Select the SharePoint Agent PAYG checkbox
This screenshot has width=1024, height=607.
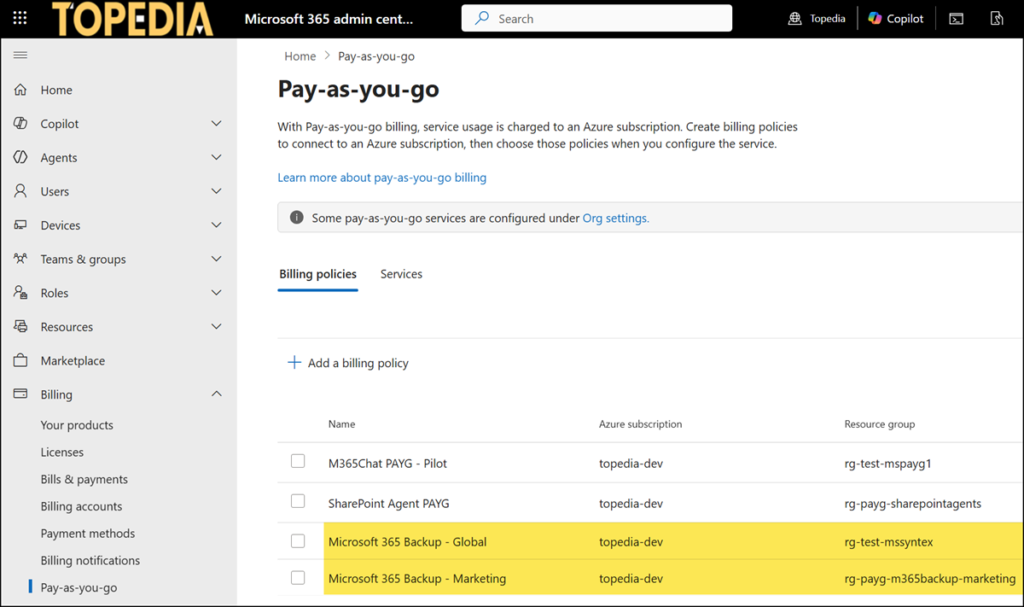point(298,501)
